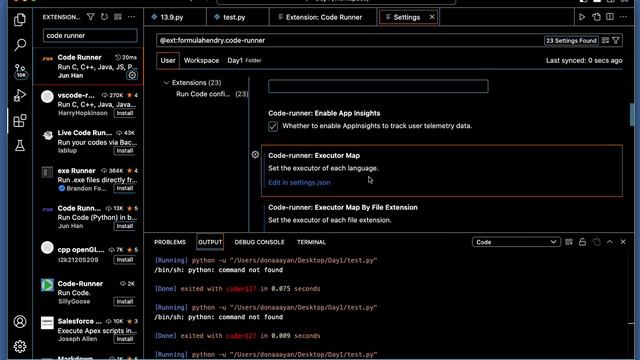
Task: Click the empty setting text box above App Insights
Action: [x=378, y=86]
